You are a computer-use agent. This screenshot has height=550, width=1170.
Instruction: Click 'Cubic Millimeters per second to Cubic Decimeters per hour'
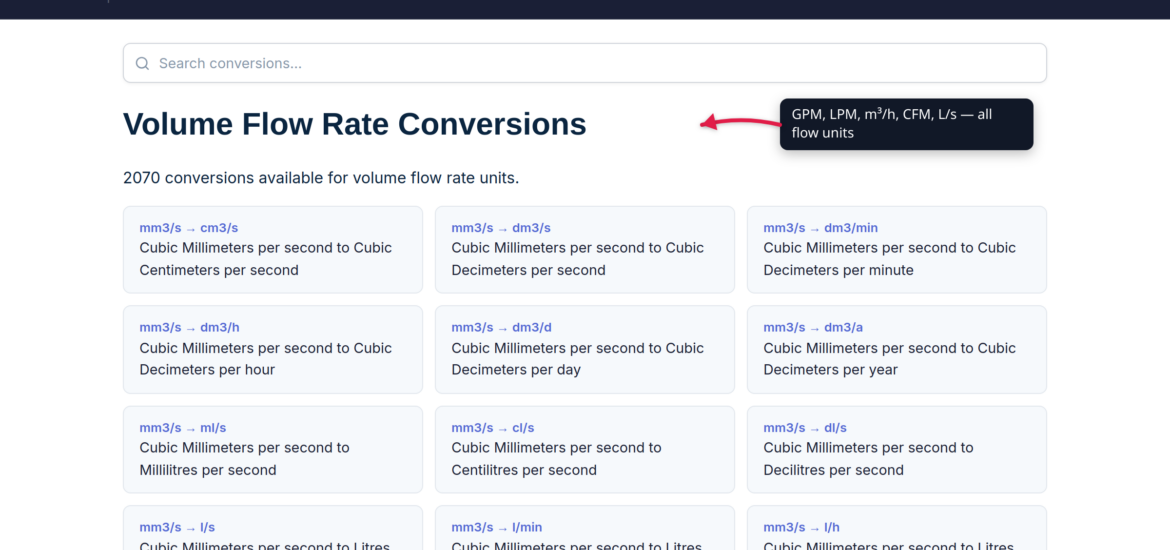click(266, 359)
